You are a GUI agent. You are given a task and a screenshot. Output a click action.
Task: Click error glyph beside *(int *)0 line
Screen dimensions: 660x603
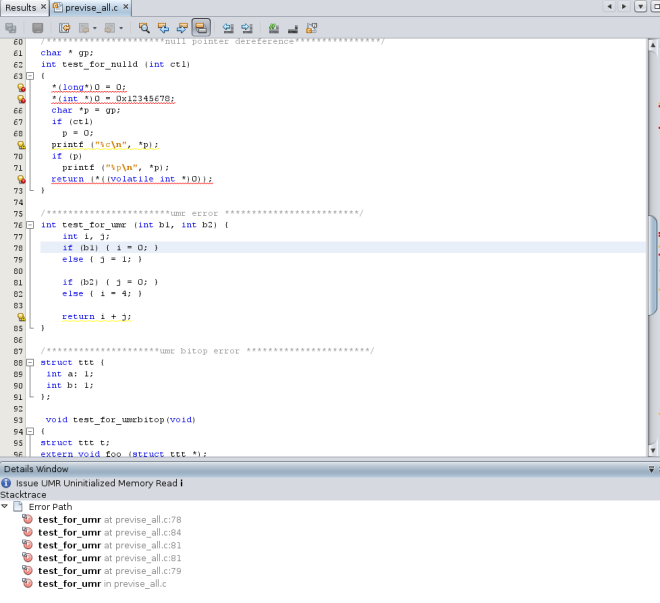(x=21, y=99)
